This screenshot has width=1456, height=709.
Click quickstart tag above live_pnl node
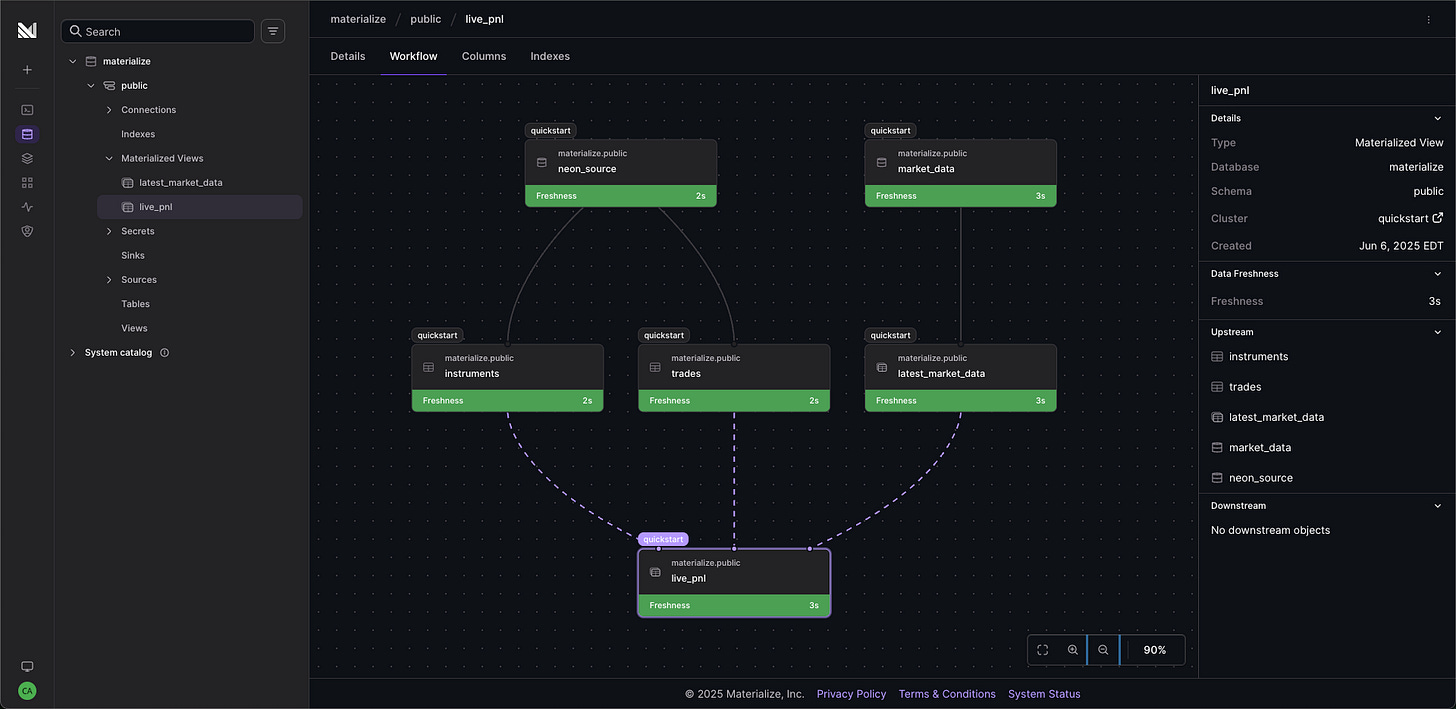pos(663,539)
